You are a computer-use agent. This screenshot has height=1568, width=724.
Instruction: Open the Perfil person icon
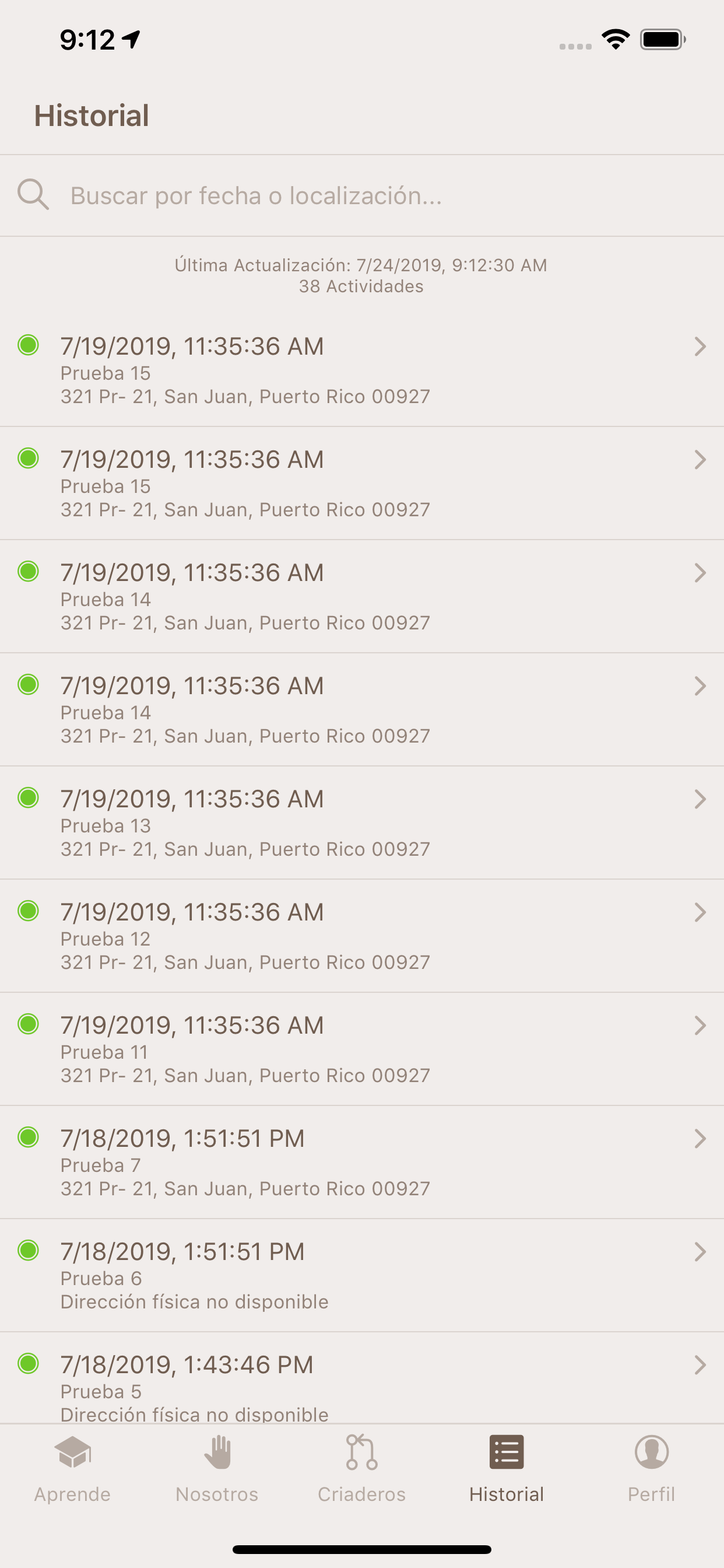[x=652, y=1452]
